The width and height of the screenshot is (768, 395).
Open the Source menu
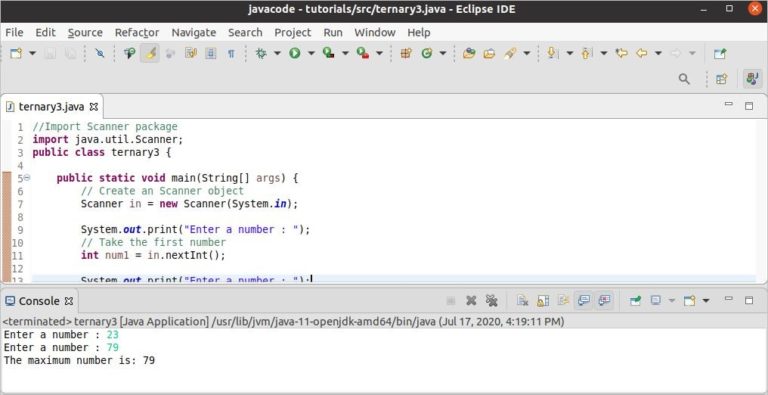point(85,32)
